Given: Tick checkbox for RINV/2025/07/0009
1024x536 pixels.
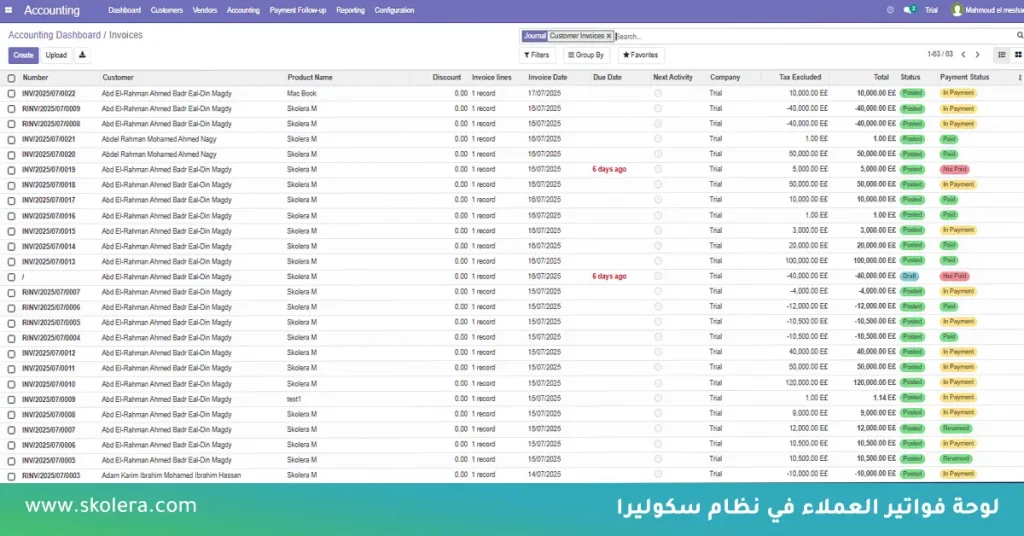Looking at the screenshot, I should click(11, 109).
